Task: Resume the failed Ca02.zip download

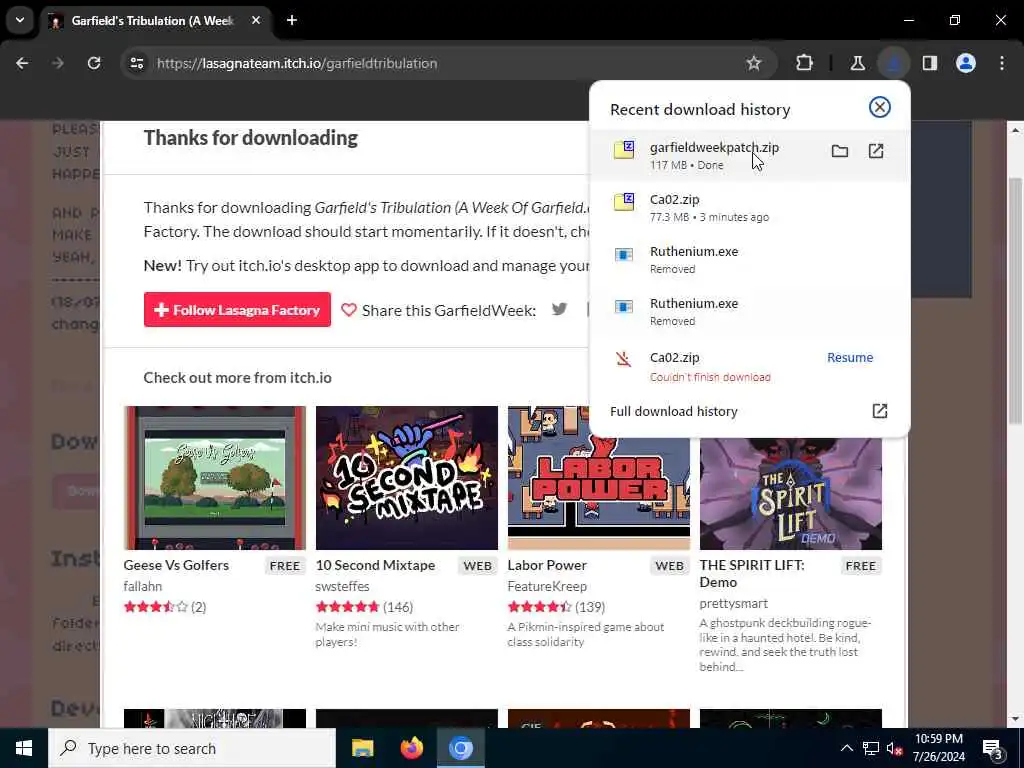Action: [x=850, y=358]
